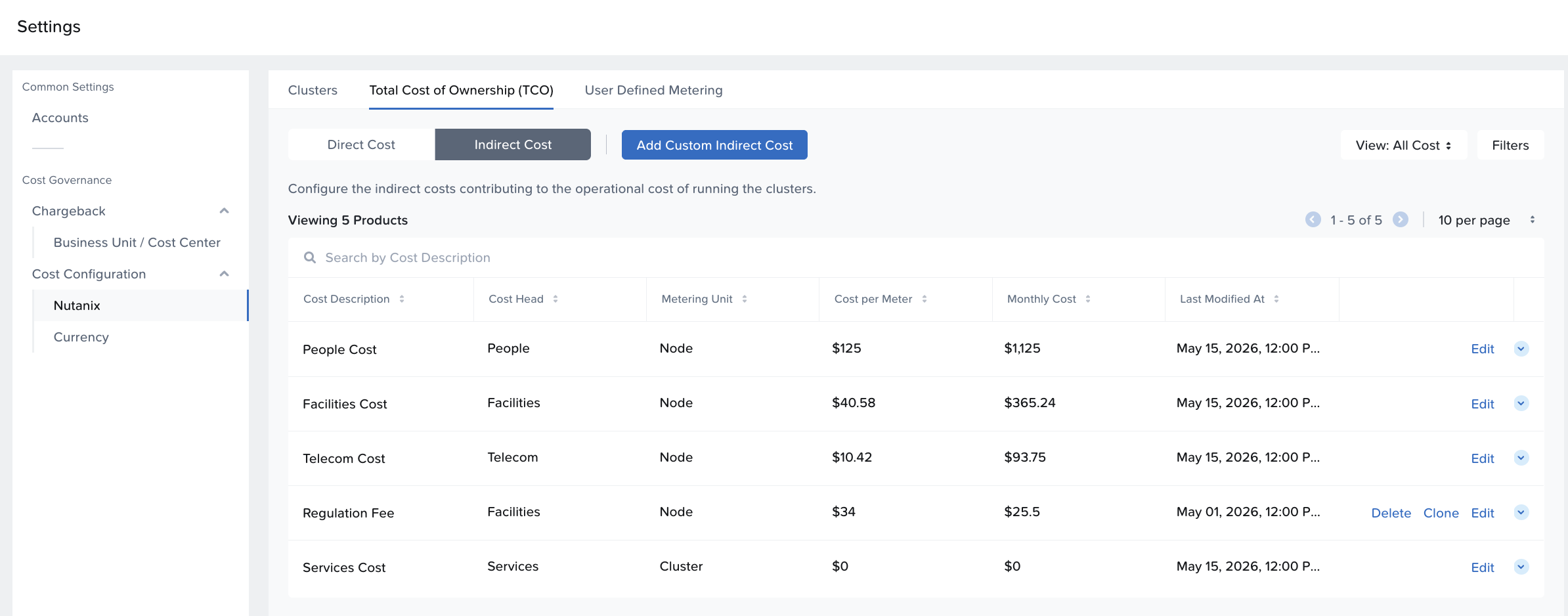Click the Cluster metering unit cell
This screenshot has width=1568, height=616.
[x=681, y=566]
